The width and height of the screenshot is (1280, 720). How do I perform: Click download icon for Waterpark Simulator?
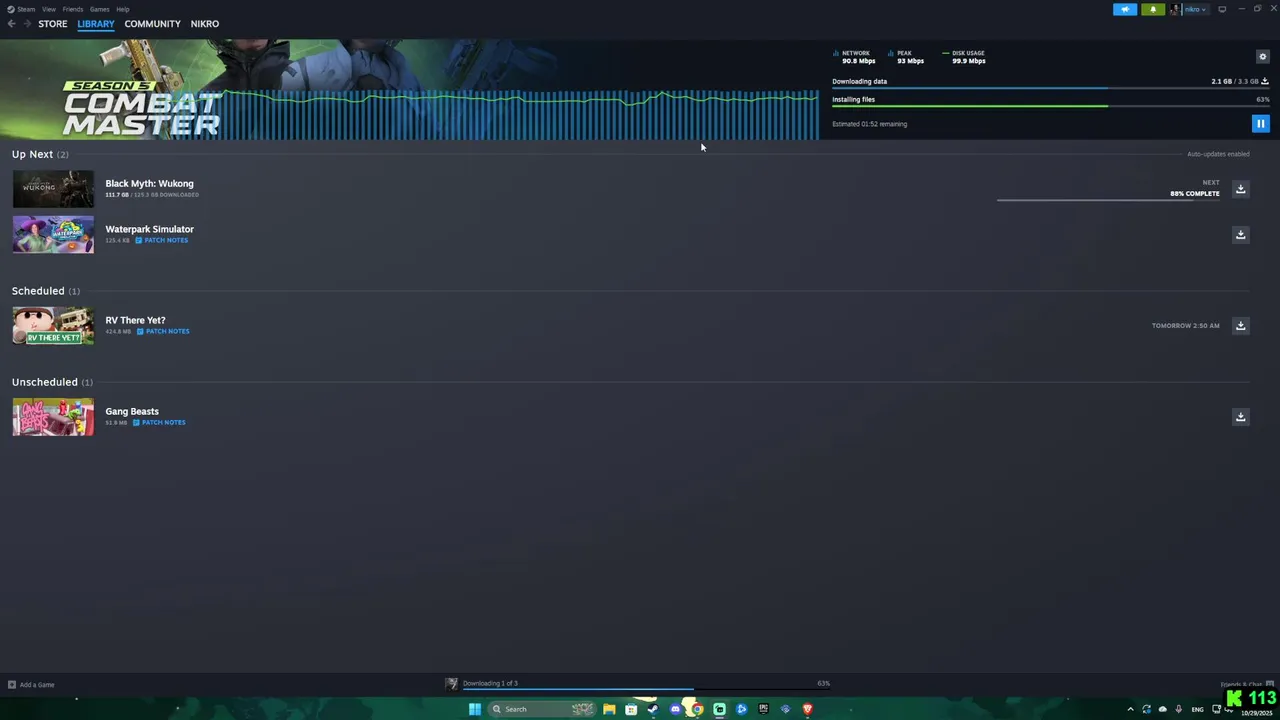coord(1240,235)
